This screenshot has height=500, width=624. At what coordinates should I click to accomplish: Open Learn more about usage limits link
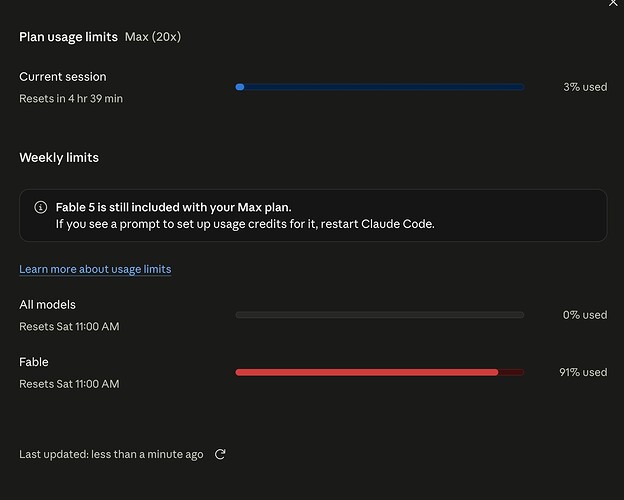point(95,269)
